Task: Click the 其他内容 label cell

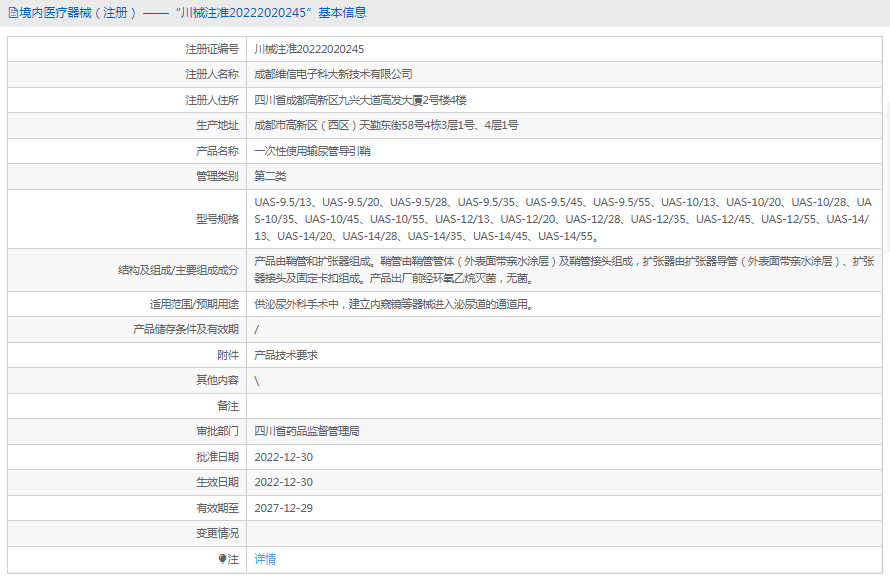Action: coord(127,381)
